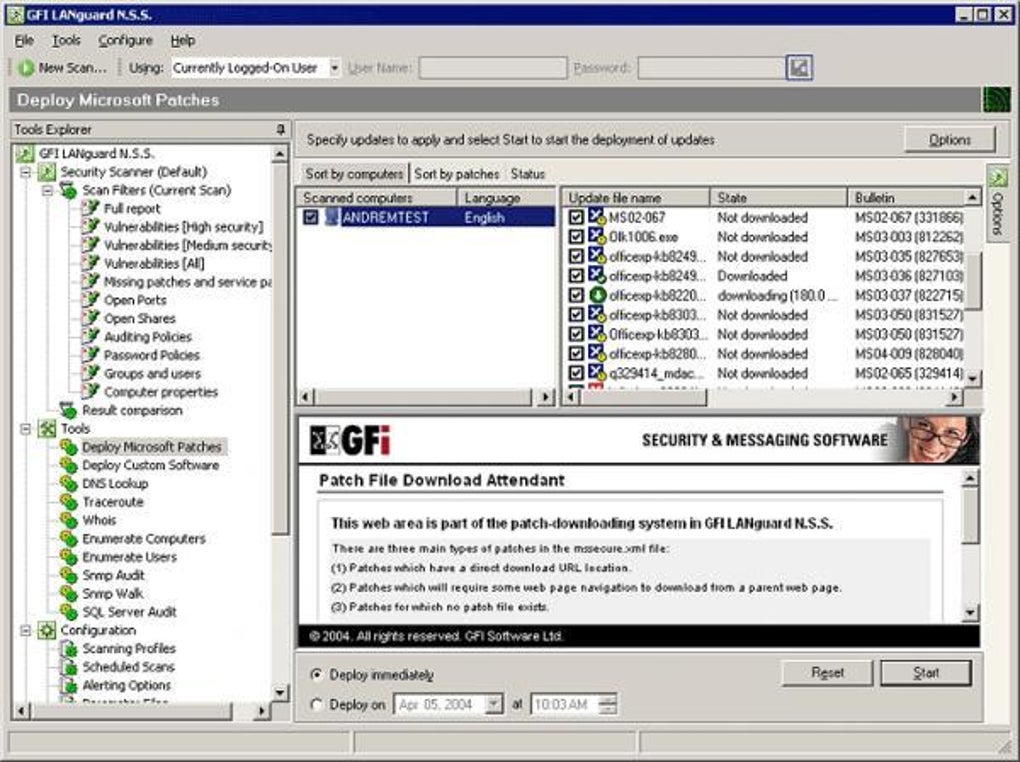Click the DNS Lookup tool icon
This screenshot has height=762, width=1020.
(x=68, y=483)
